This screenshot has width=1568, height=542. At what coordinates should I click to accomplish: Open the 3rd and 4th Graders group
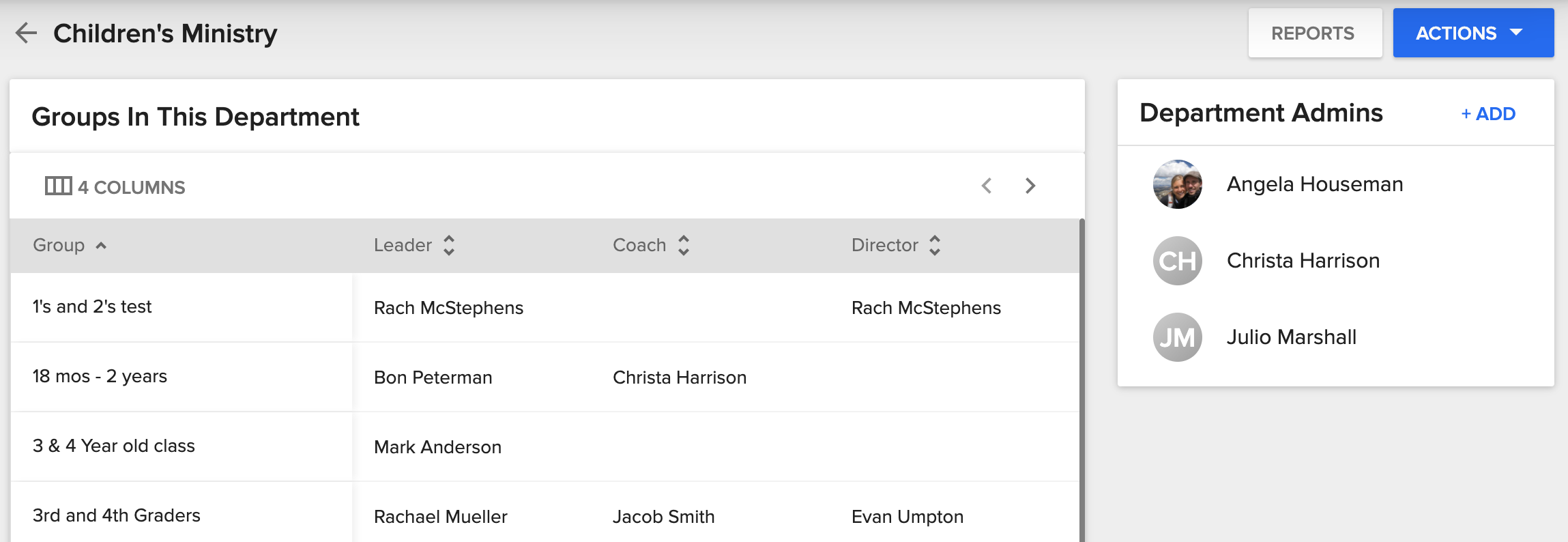(117, 516)
